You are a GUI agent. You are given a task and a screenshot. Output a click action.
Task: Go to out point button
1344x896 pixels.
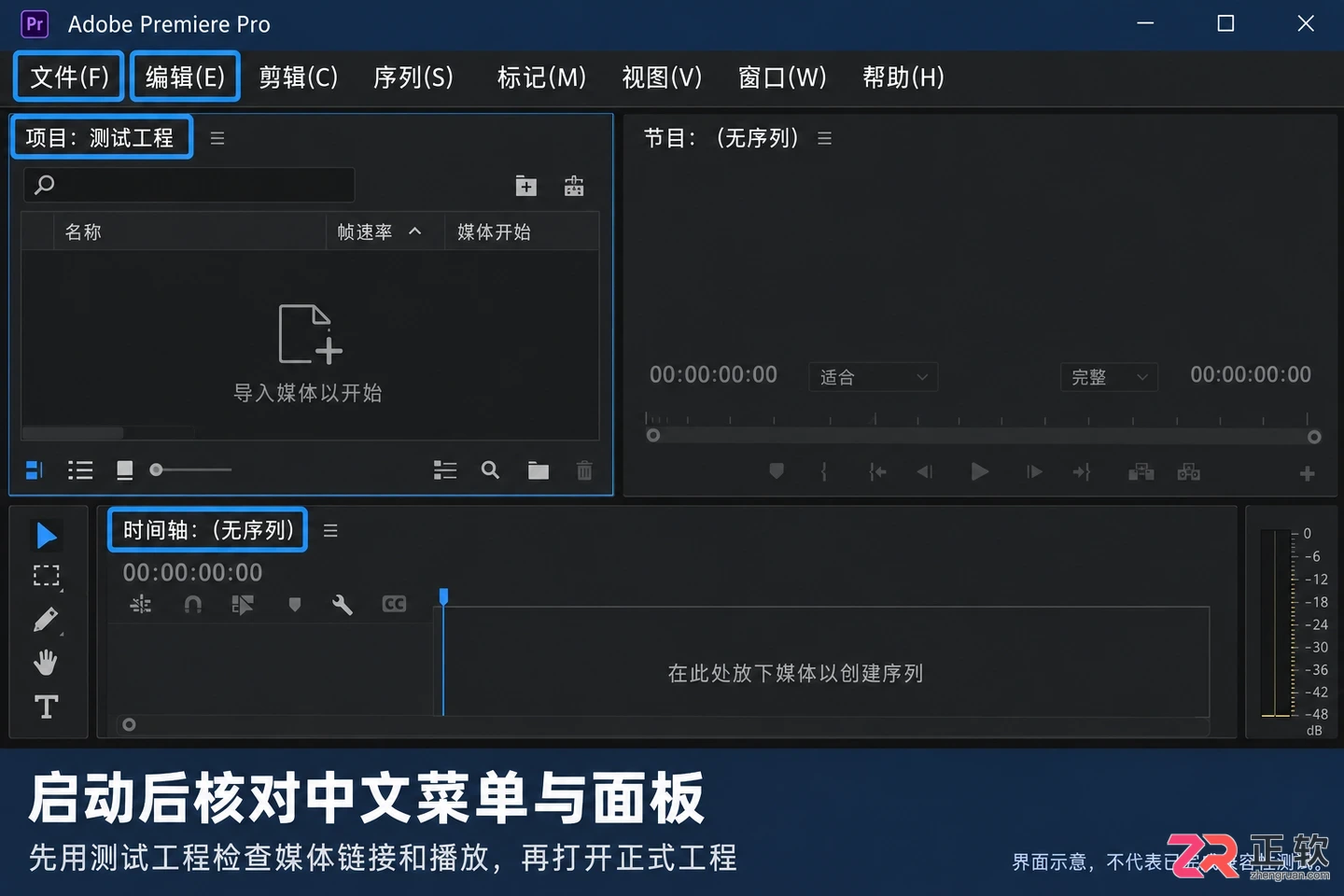pyautogui.click(x=1082, y=472)
